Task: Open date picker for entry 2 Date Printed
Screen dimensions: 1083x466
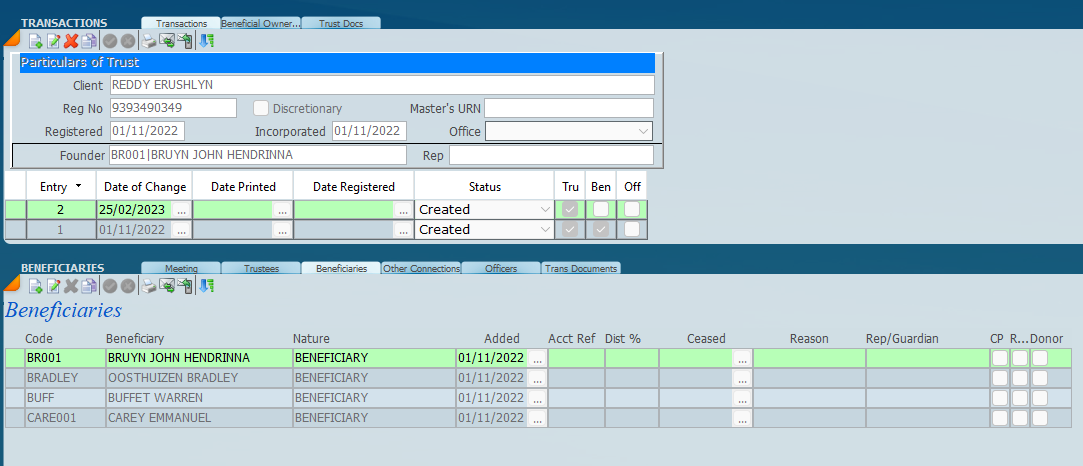Action: coord(282,210)
